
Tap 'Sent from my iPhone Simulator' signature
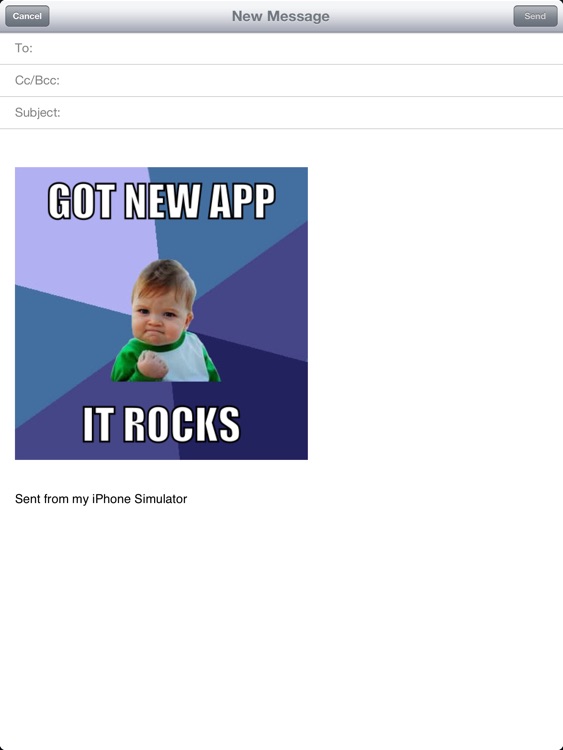click(x=101, y=499)
